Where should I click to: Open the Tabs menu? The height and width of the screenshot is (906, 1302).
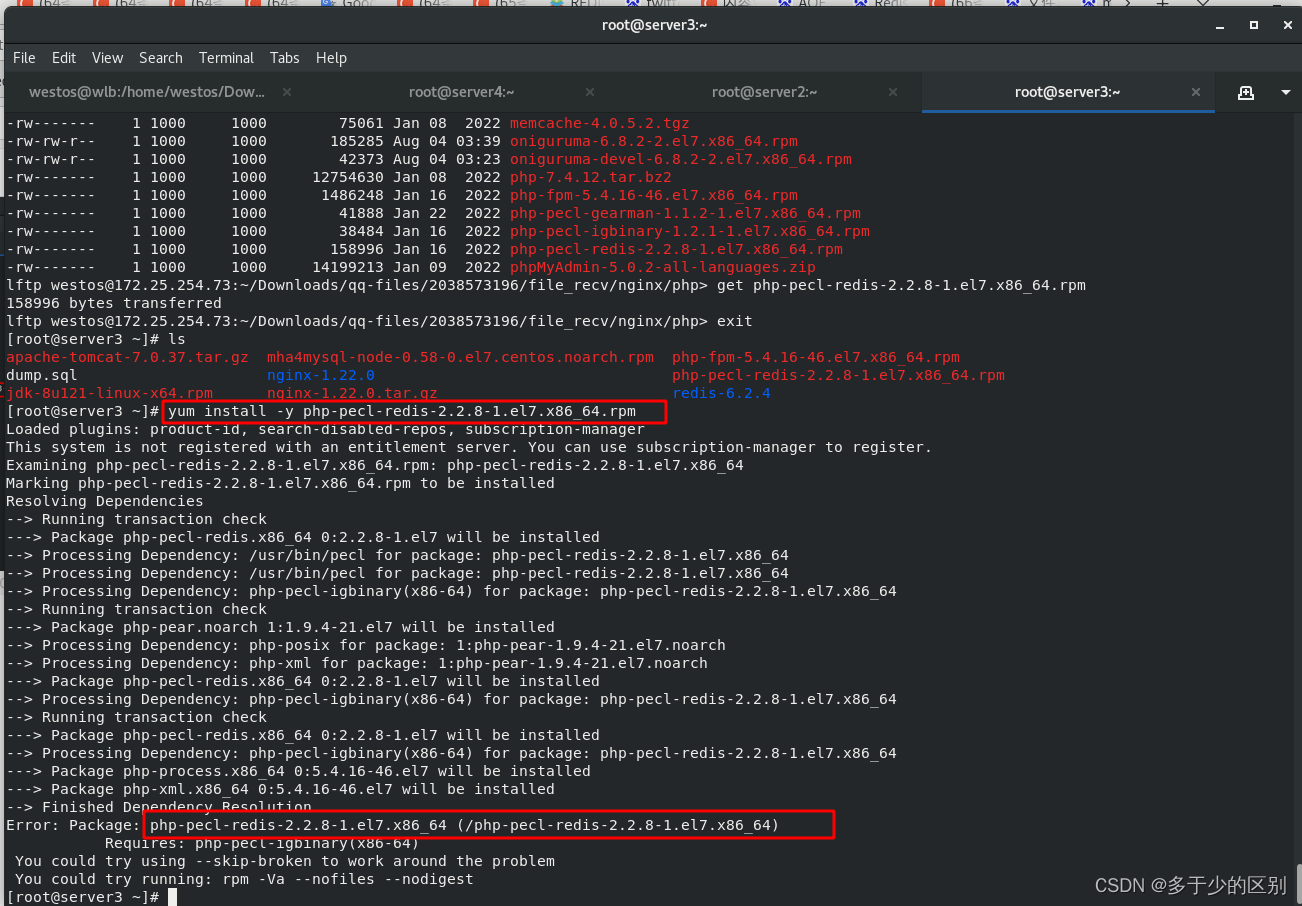pyautogui.click(x=284, y=58)
